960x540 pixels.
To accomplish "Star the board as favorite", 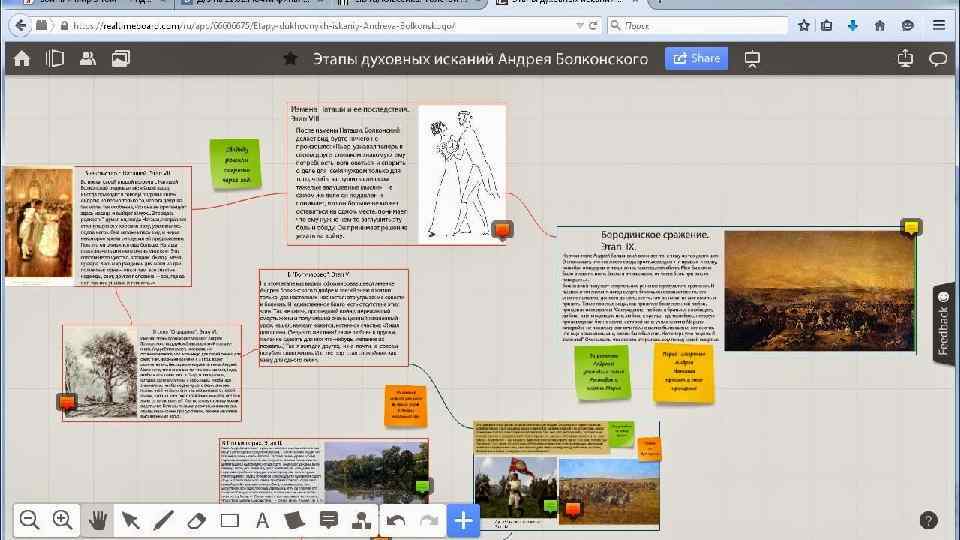I will [x=290, y=59].
